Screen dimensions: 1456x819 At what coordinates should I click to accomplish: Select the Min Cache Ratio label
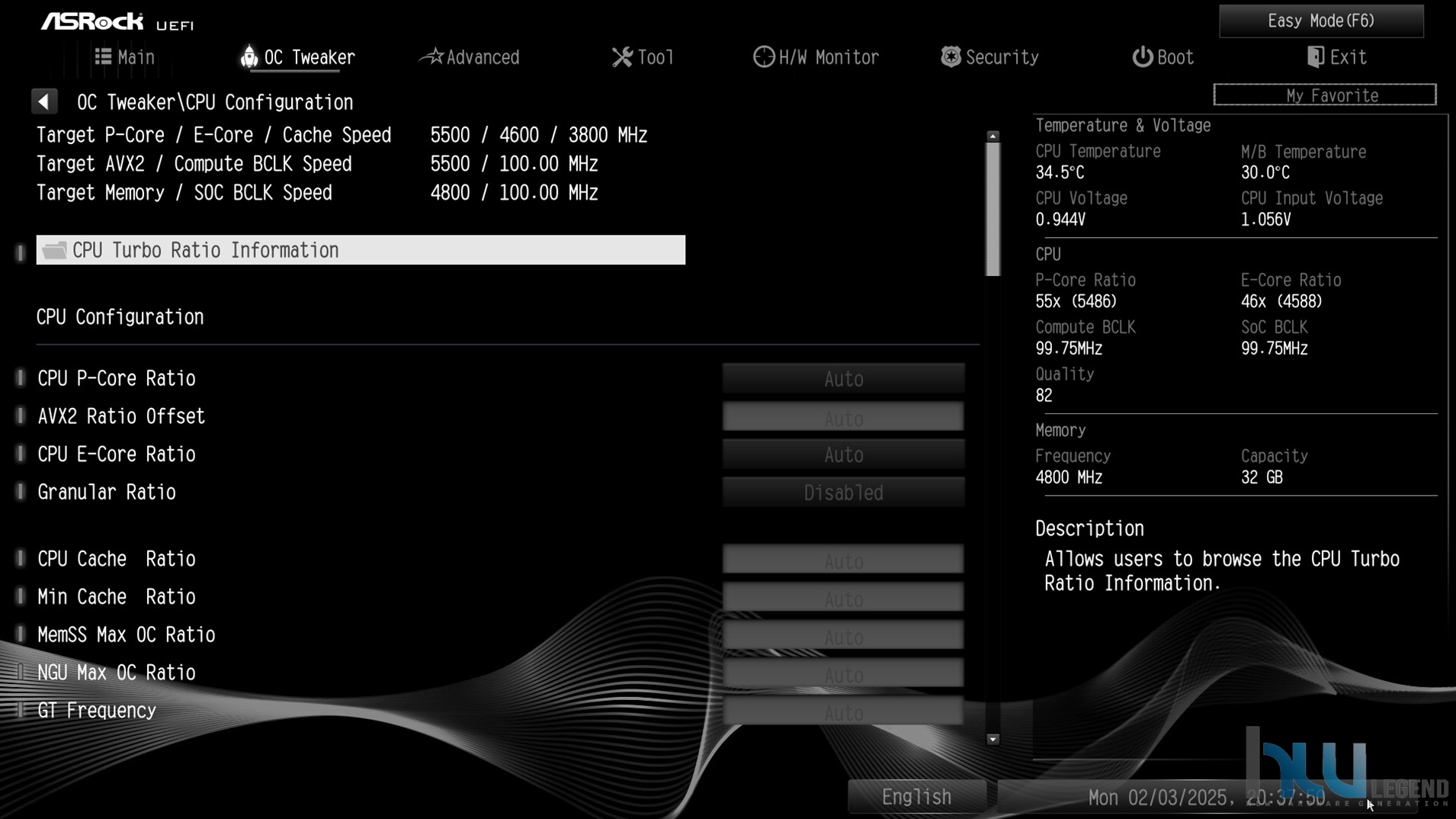117,597
